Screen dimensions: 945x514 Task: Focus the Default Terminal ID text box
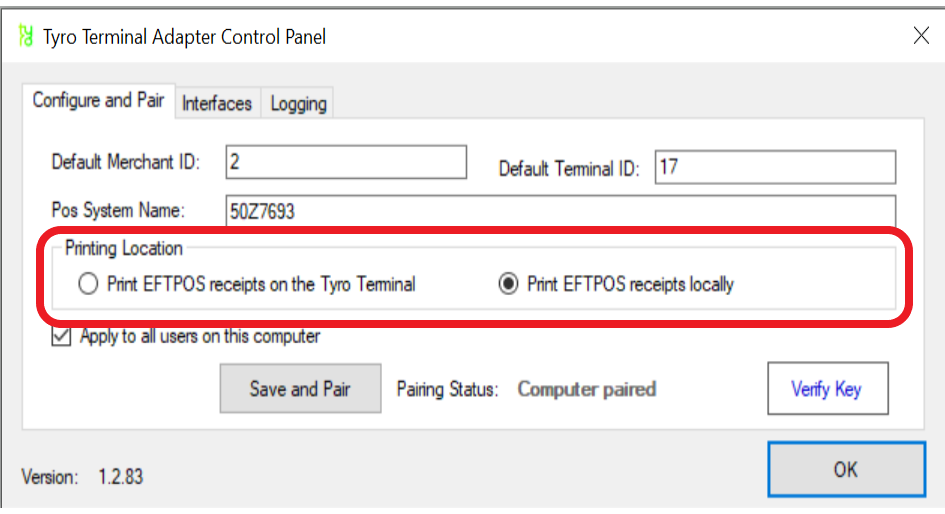[x=775, y=167]
